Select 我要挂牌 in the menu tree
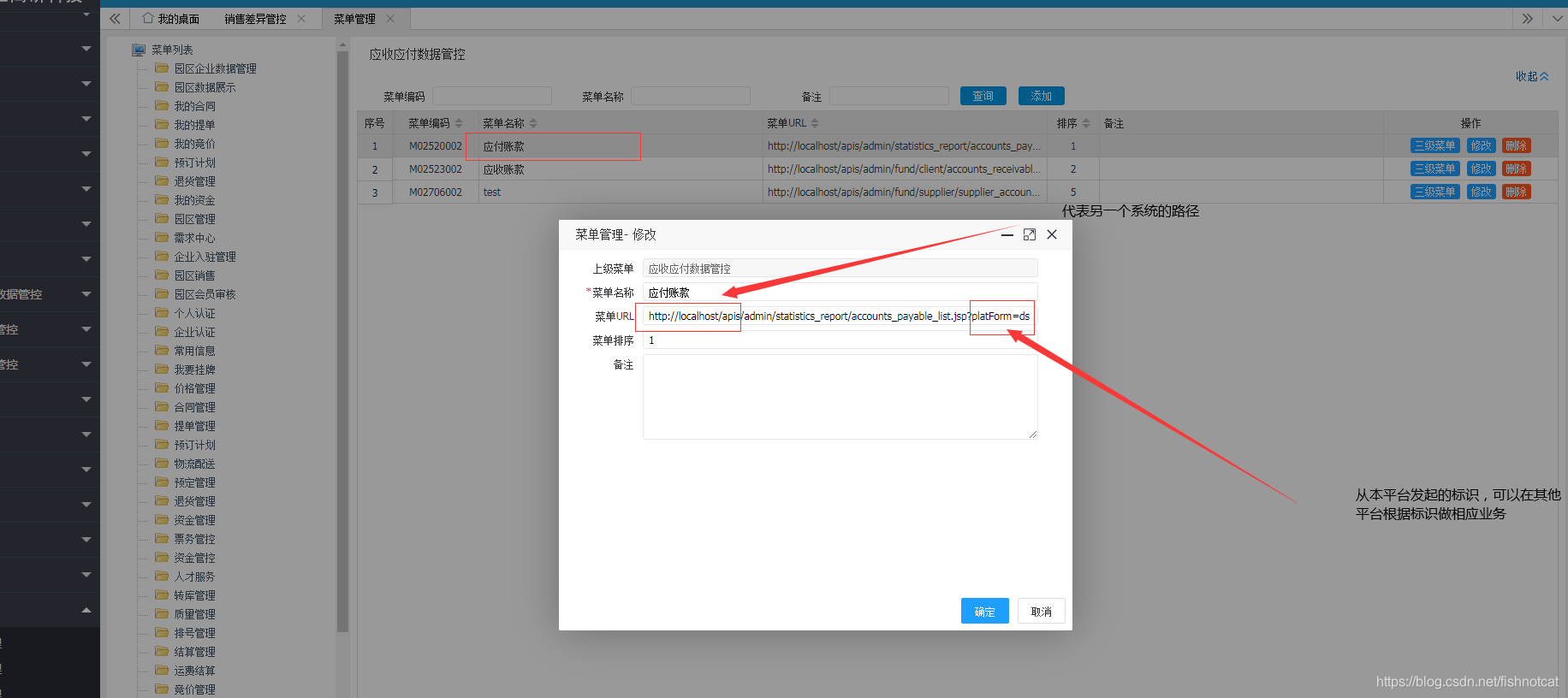 tap(195, 370)
